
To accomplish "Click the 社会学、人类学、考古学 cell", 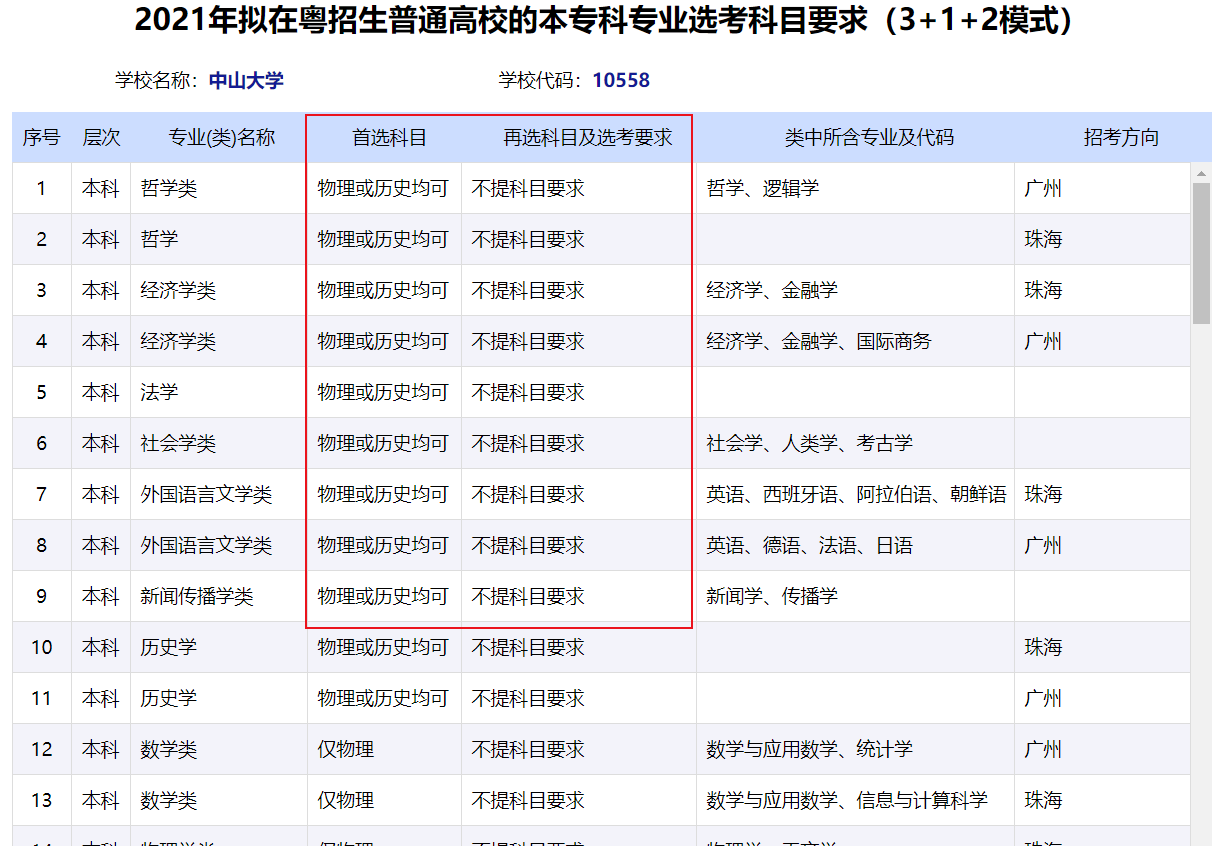I will (809, 444).
